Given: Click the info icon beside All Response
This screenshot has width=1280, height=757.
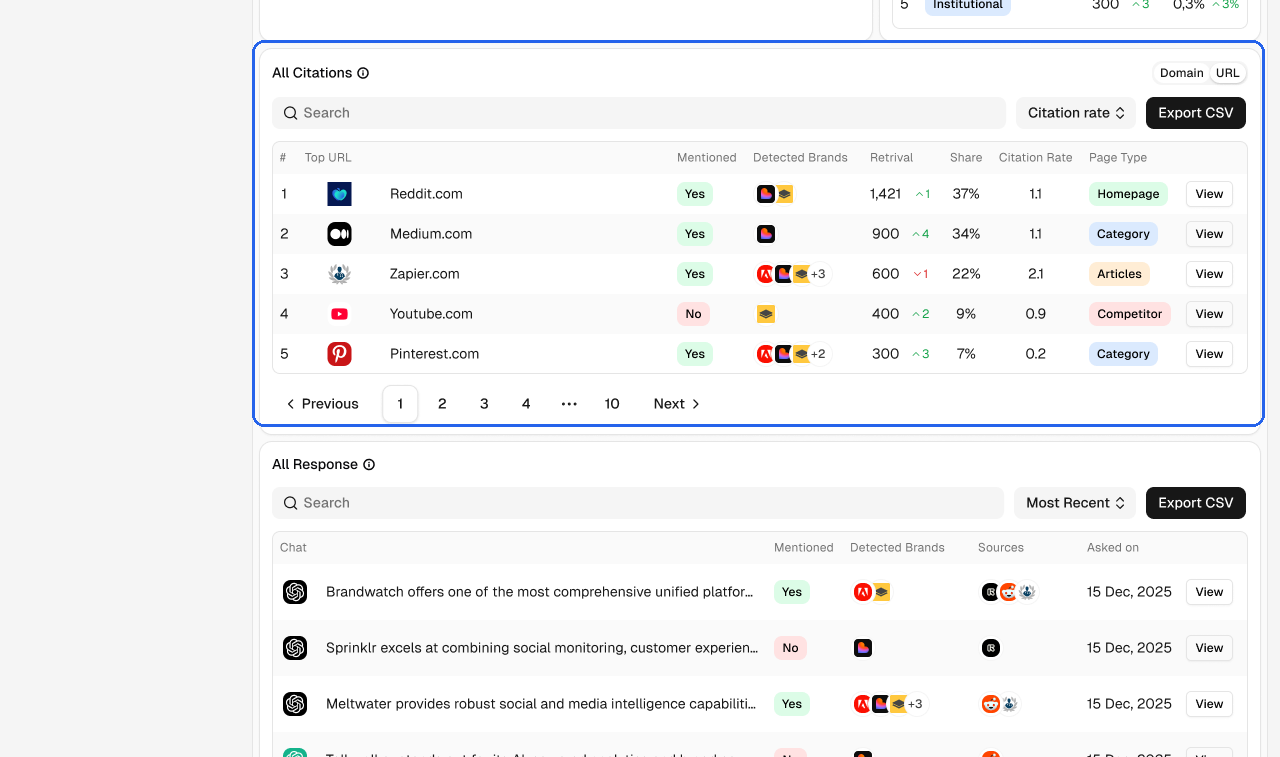Looking at the screenshot, I should (369, 465).
